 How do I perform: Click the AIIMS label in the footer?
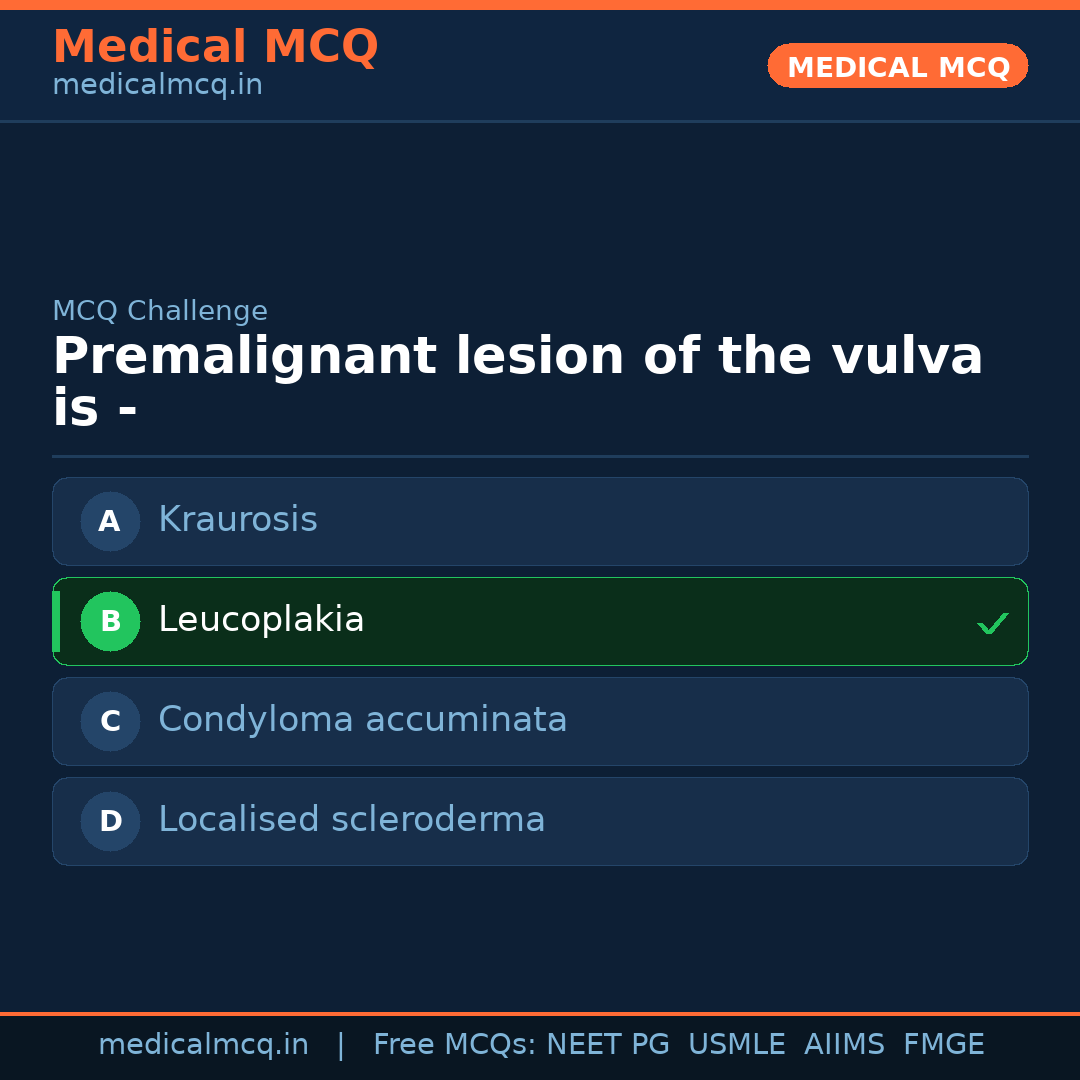tap(845, 1044)
